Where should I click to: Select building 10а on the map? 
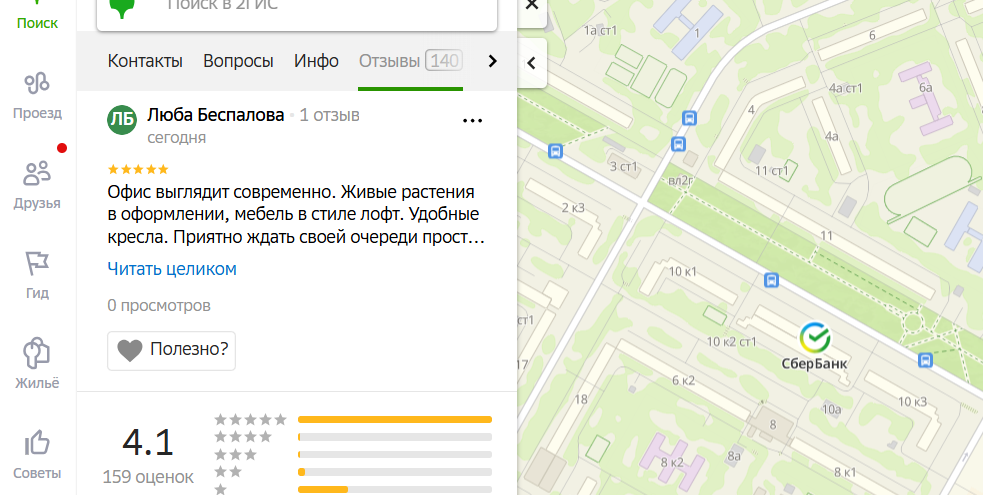pos(831,410)
